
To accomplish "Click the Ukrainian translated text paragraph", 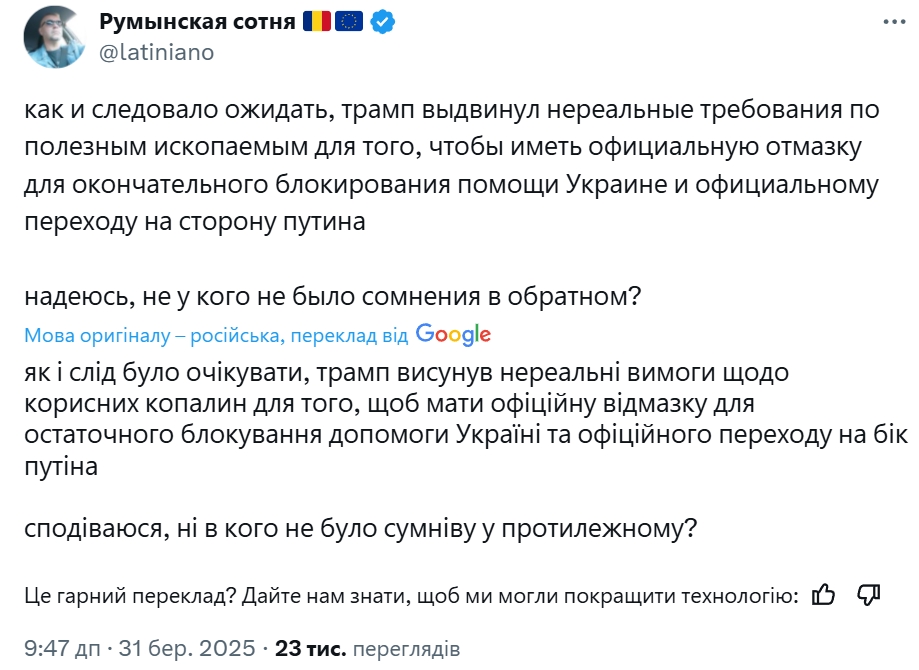I will (466, 419).
